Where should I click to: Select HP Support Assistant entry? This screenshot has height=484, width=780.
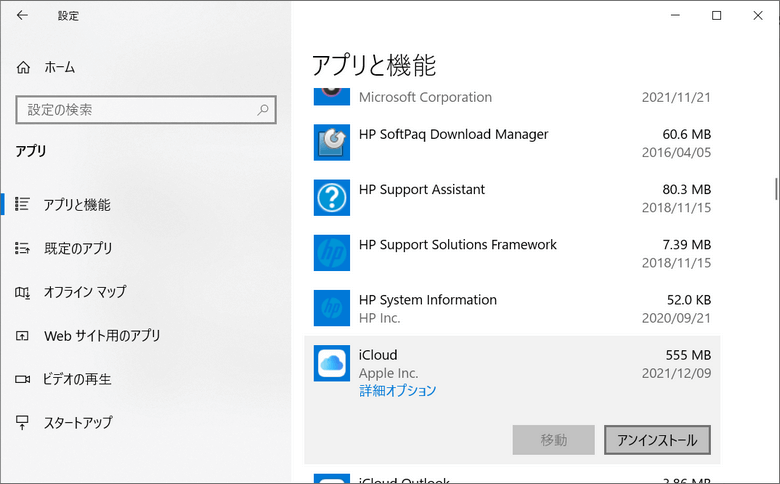(x=512, y=198)
